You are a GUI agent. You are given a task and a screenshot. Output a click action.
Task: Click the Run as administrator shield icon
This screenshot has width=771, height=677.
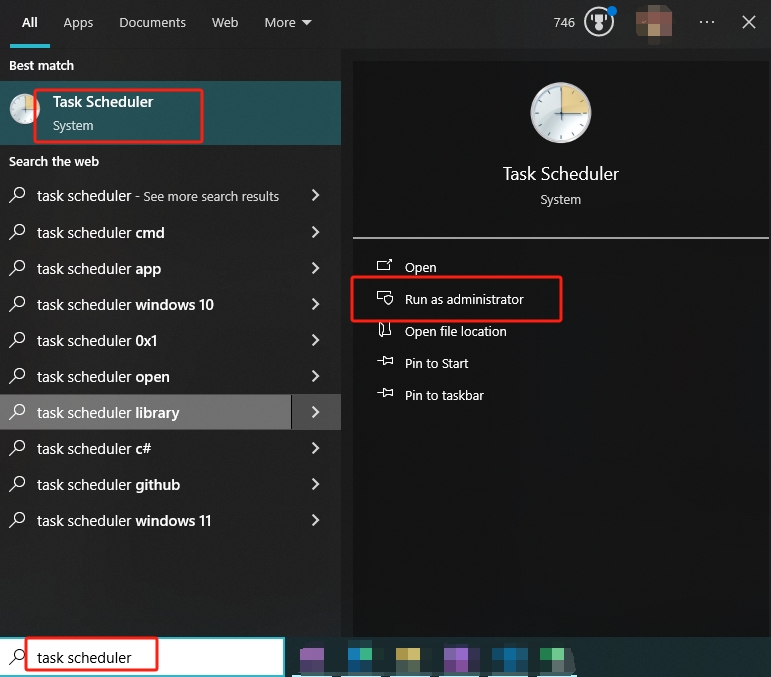pos(385,298)
